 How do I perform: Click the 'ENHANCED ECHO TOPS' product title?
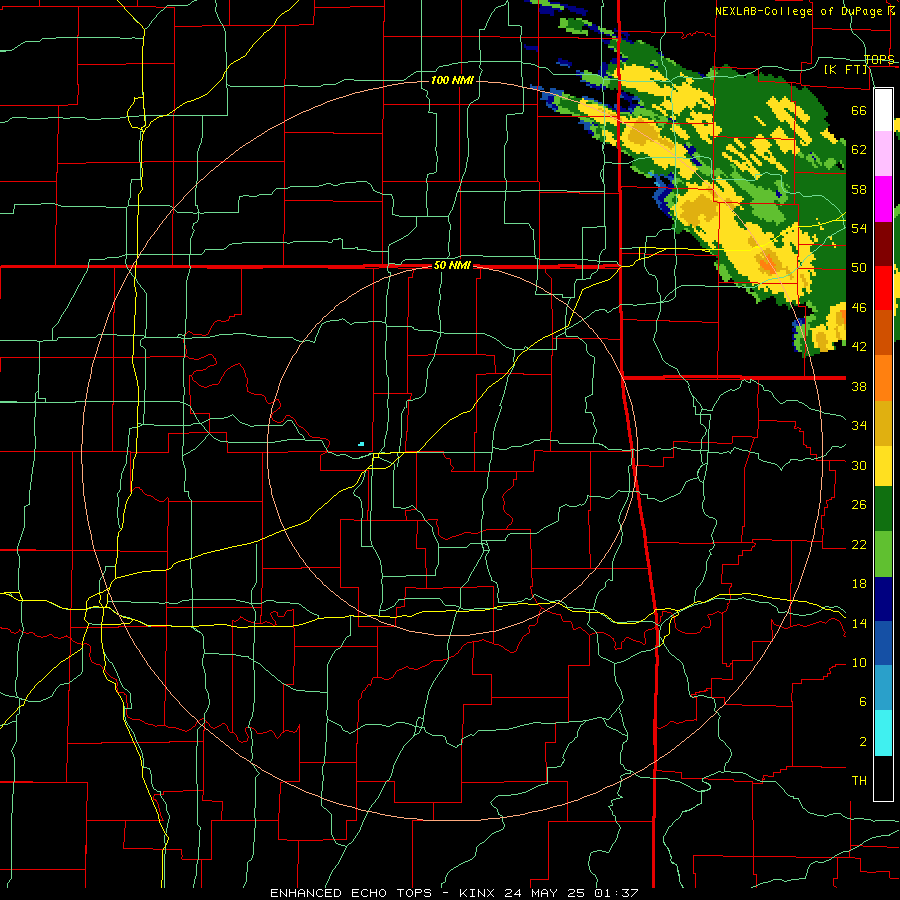click(x=351, y=893)
